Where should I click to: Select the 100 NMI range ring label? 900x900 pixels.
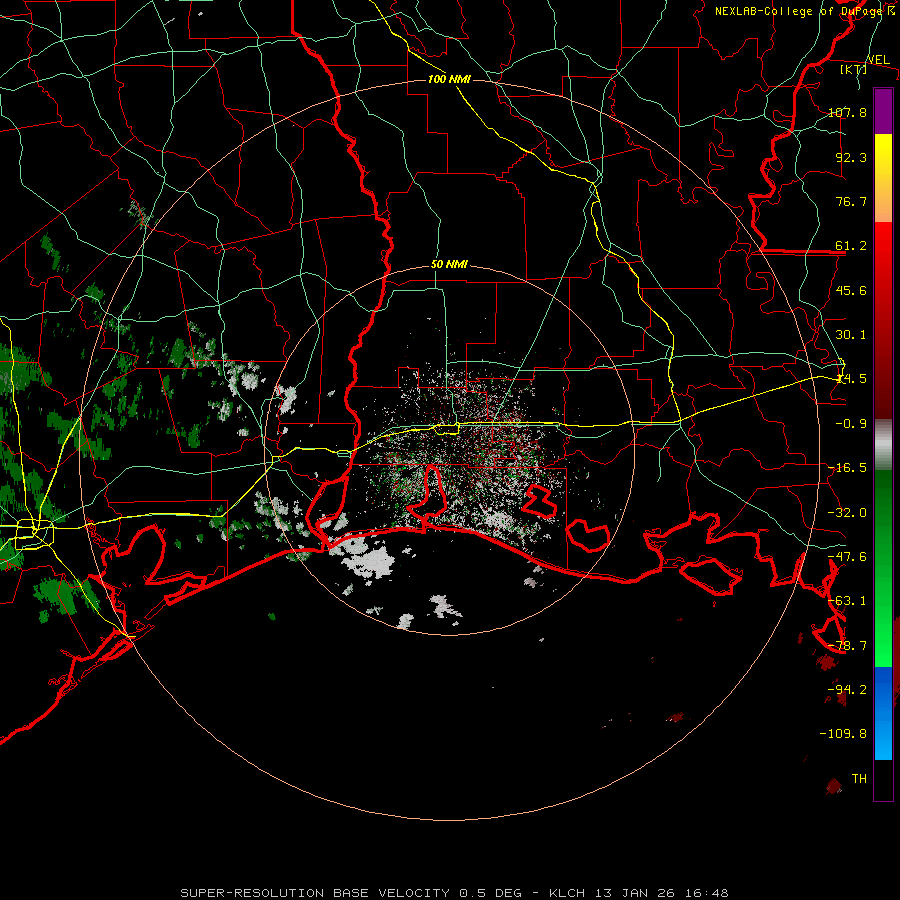449,79
